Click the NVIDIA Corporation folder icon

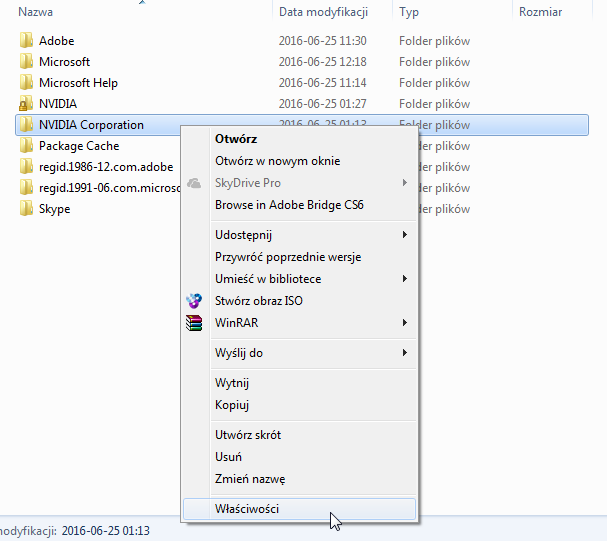pyautogui.click(x=26, y=124)
